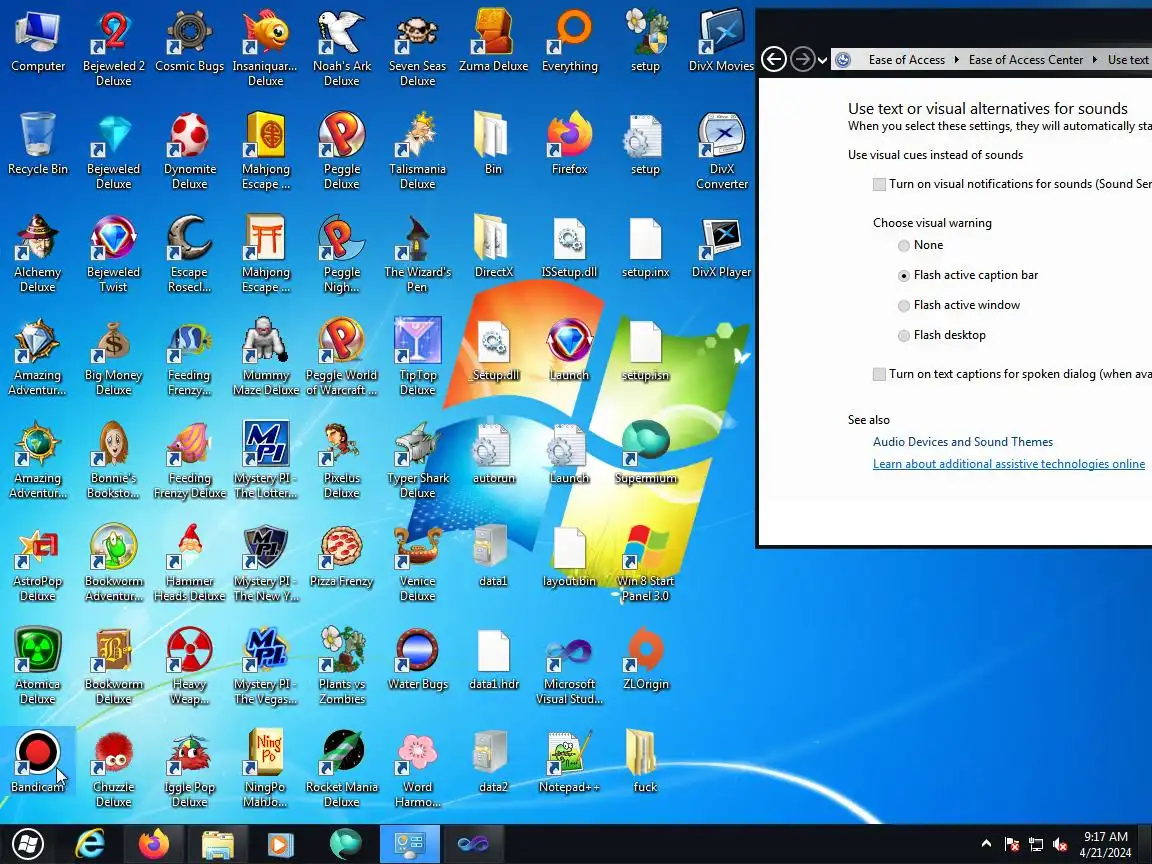Select the Firefox desktop shortcut
The width and height of the screenshot is (1152, 864).
coord(569,143)
